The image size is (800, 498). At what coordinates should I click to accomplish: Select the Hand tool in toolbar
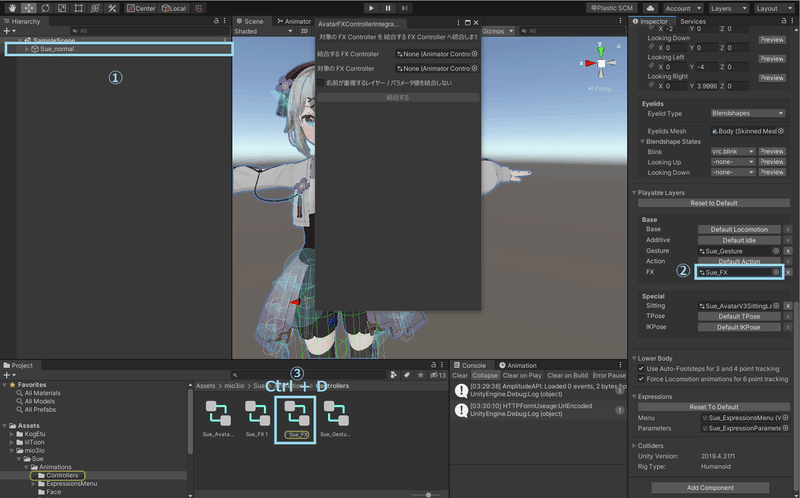(x=12, y=8)
